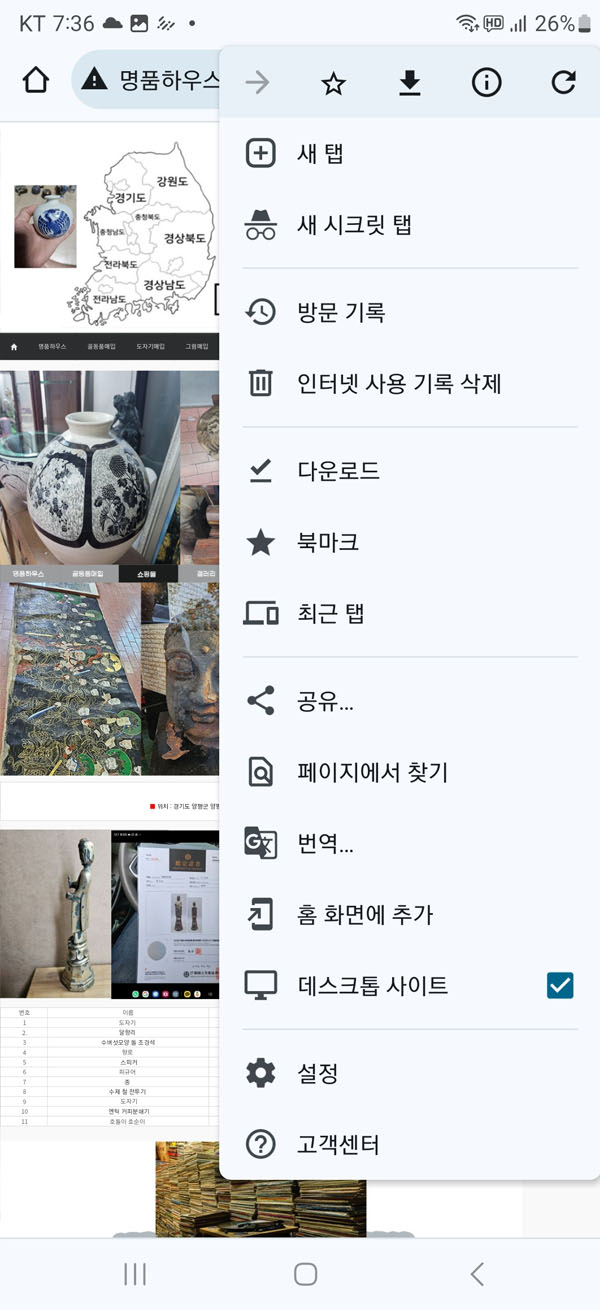
Task: Open 설정 settings entry
Action: coord(410,1074)
